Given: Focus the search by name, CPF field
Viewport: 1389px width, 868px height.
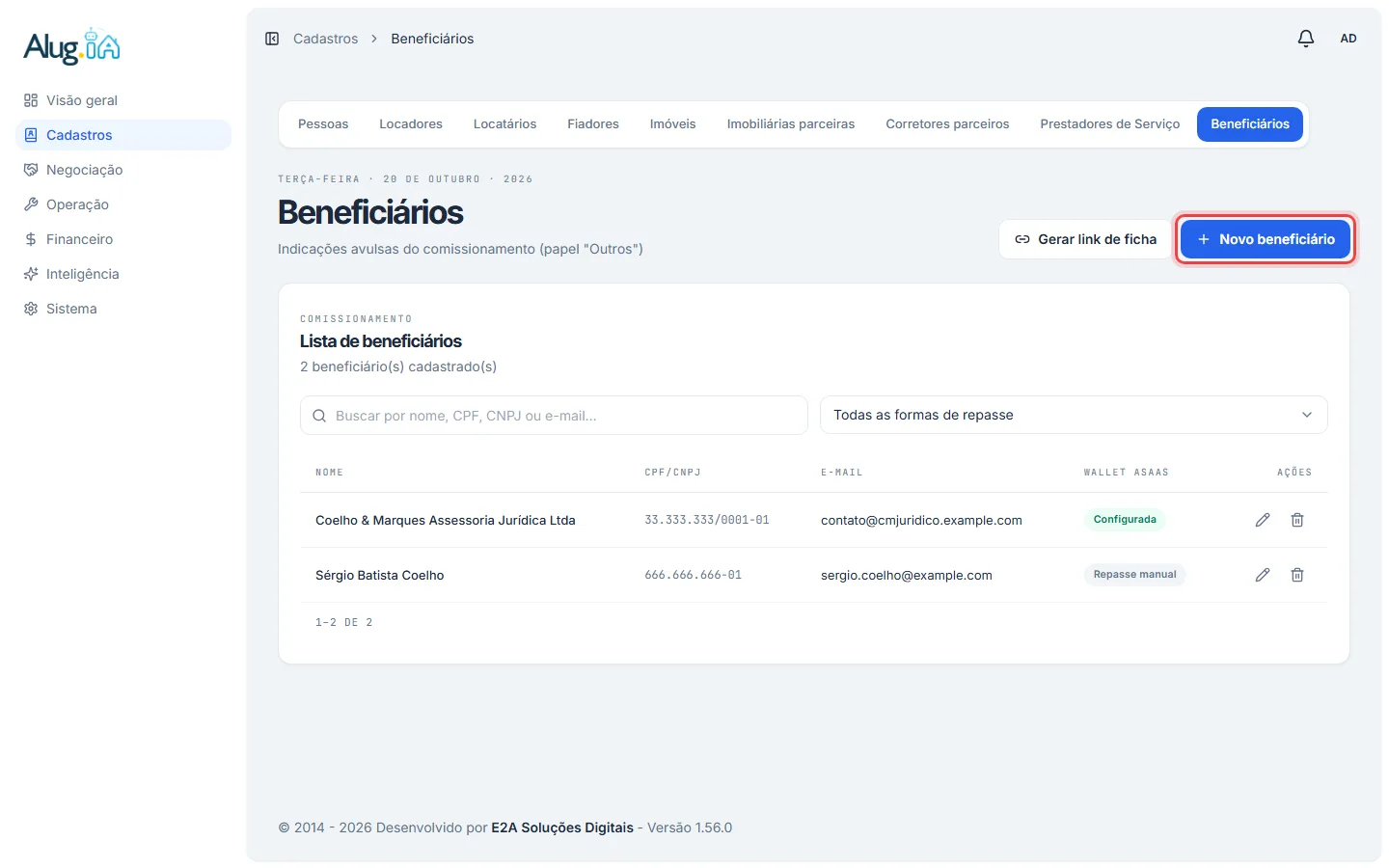Looking at the screenshot, I should tap(554, 416).
